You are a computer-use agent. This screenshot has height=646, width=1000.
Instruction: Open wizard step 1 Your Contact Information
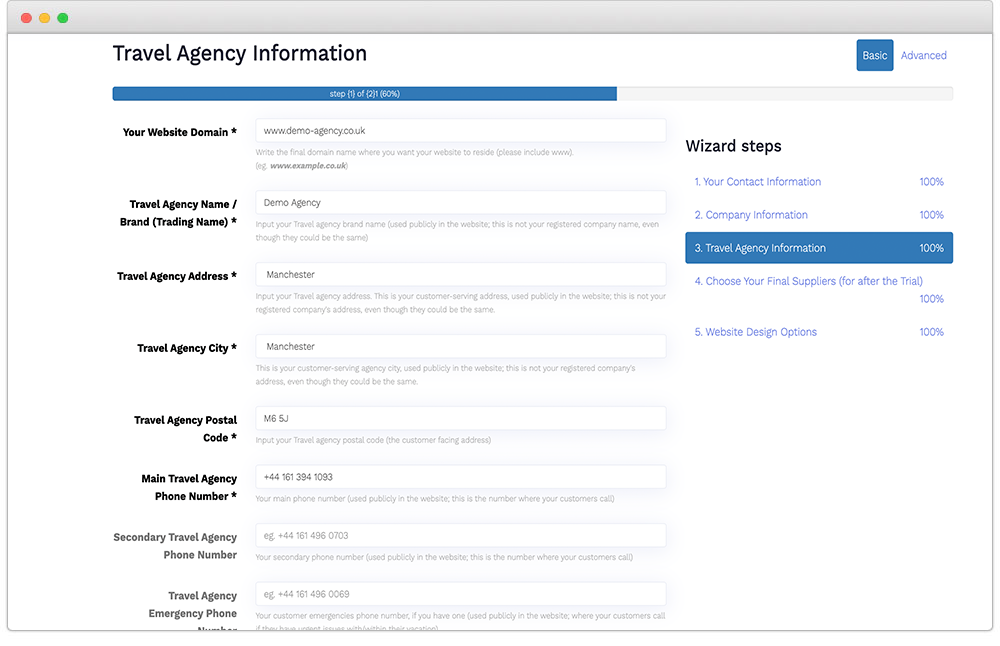pyautogui.click(x=758, y=182)
